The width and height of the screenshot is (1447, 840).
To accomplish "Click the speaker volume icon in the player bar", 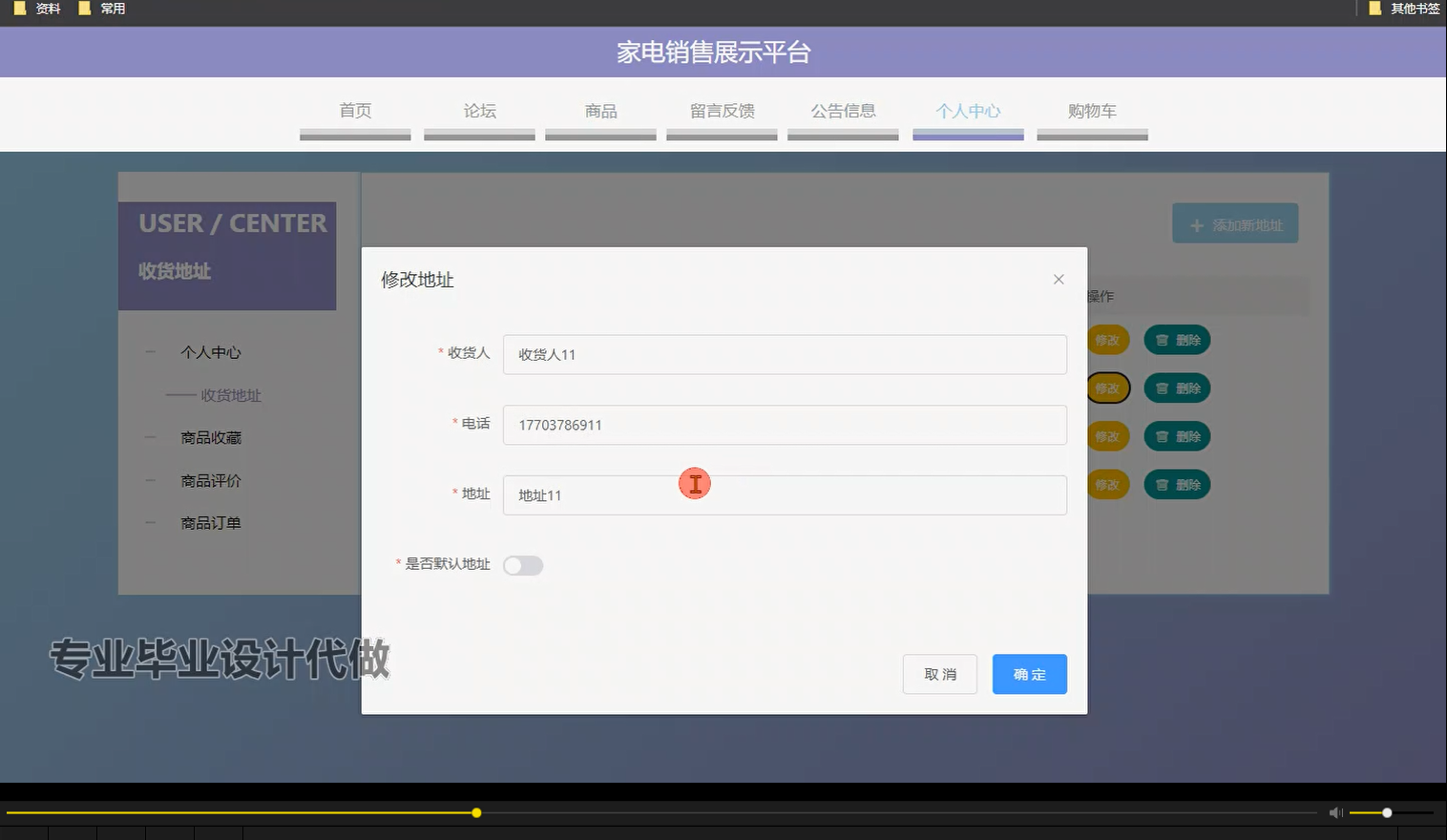I will (x=1335, y=812).
